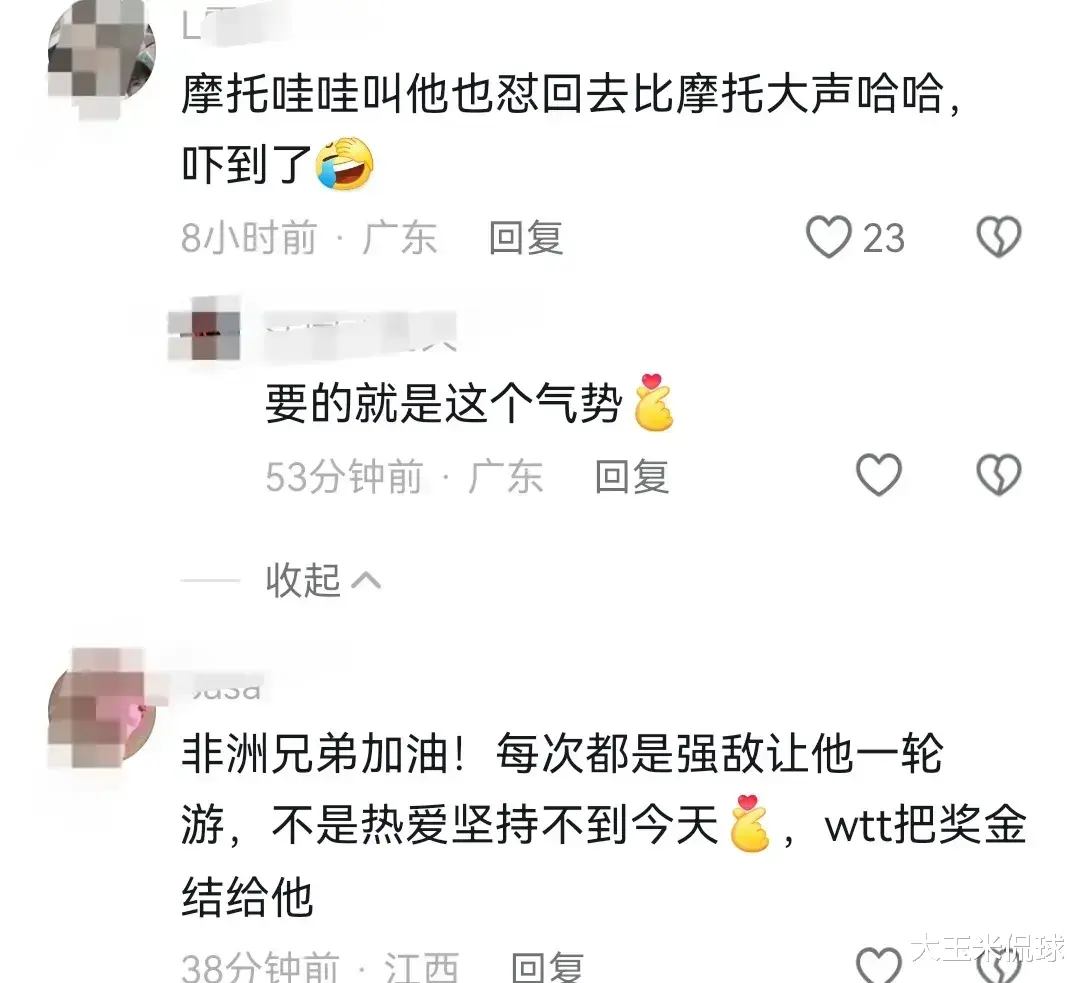Click the chevron arrow next to 收起
1080x983 pixels.
(x=366, y=581)
